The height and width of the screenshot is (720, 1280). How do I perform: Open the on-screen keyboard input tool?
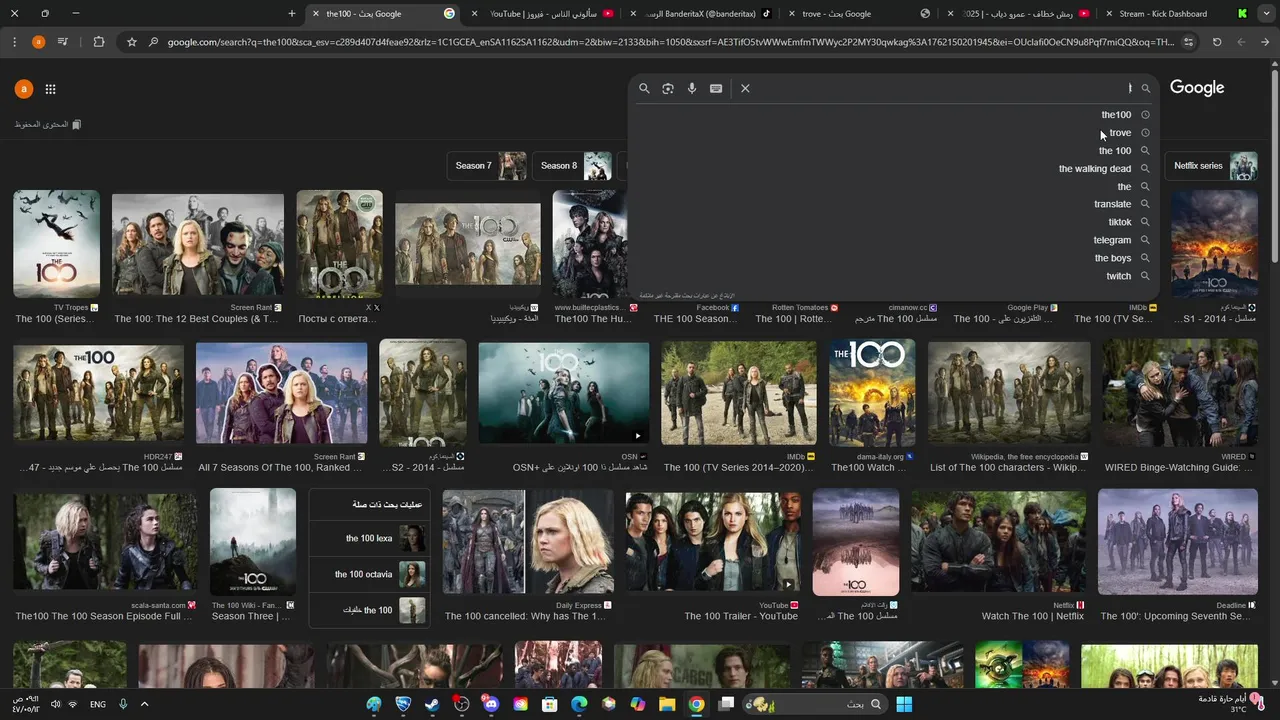[x=716, y=88]
